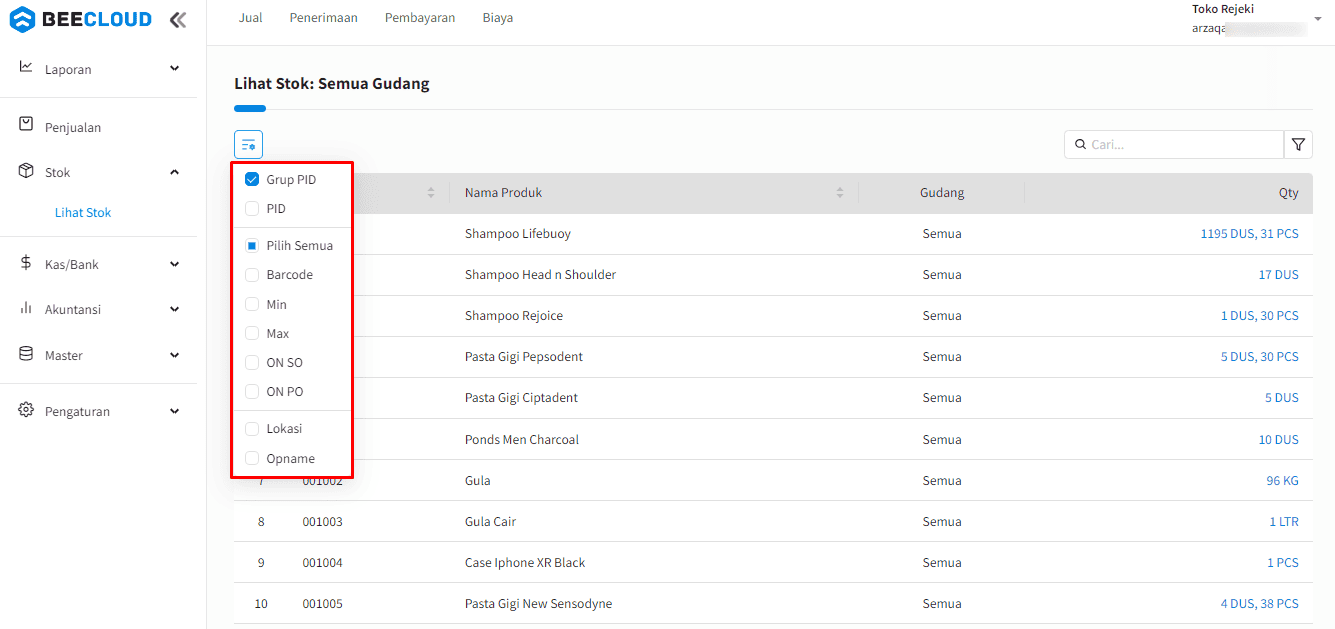
Task: Collapse the sidebar with the double-chevron icon
Action: [x=178, y=19]
